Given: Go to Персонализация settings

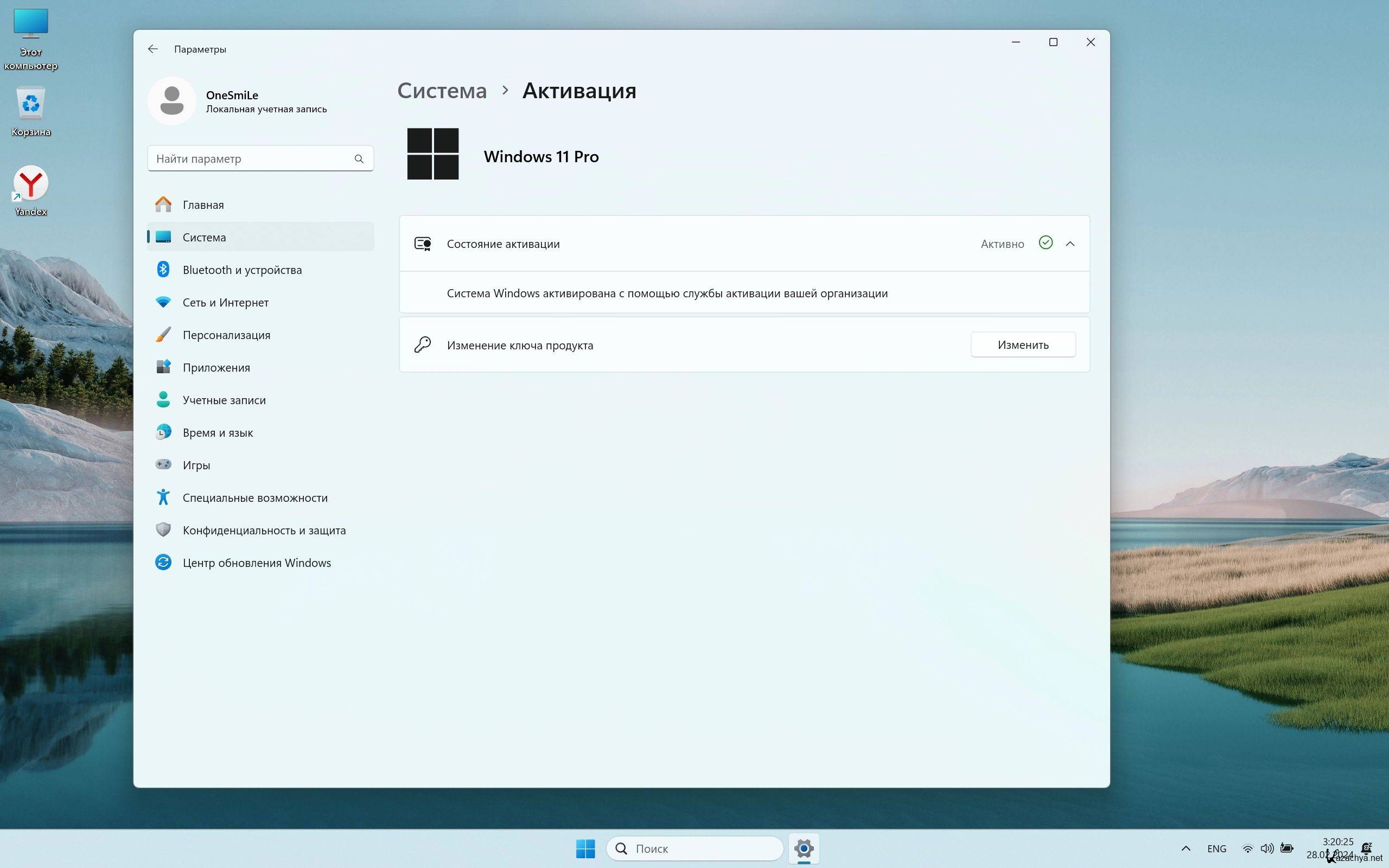Looking at the screenshot, I should 226,335.
